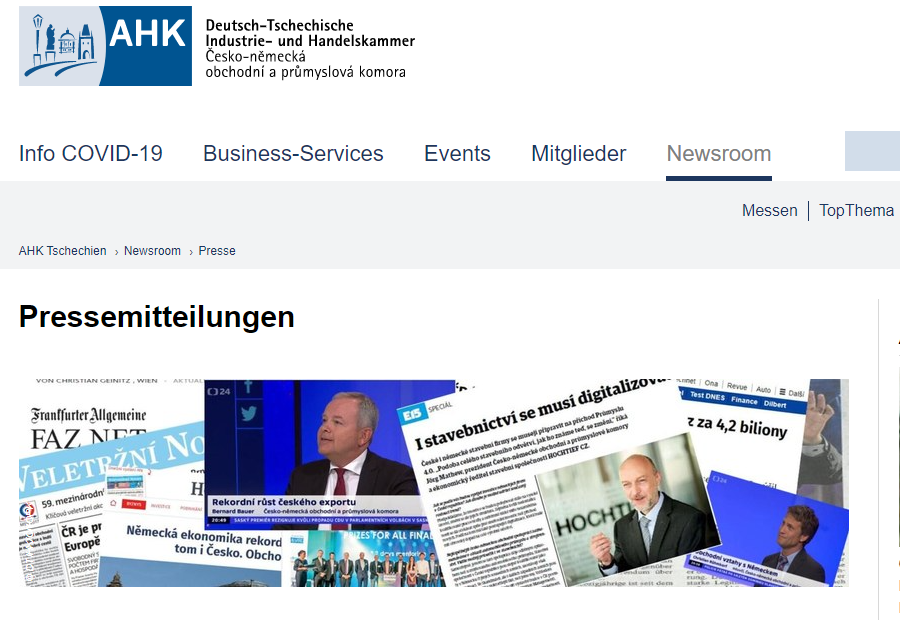Click the light blue box beside Newsroom
The width and height of the screenshot is (900, 620).
click(872, 151)
